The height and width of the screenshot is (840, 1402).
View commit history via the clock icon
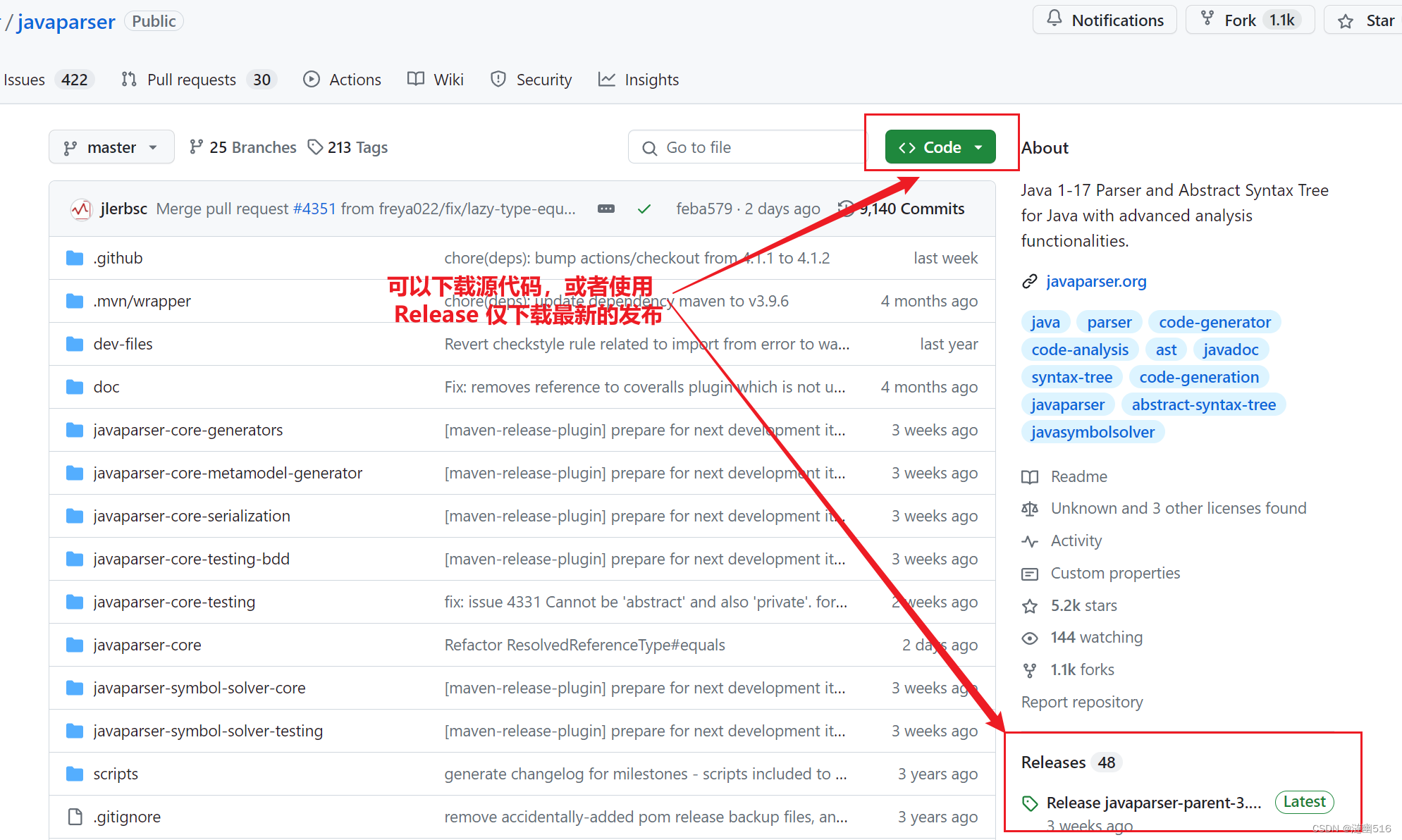(846, 208)
